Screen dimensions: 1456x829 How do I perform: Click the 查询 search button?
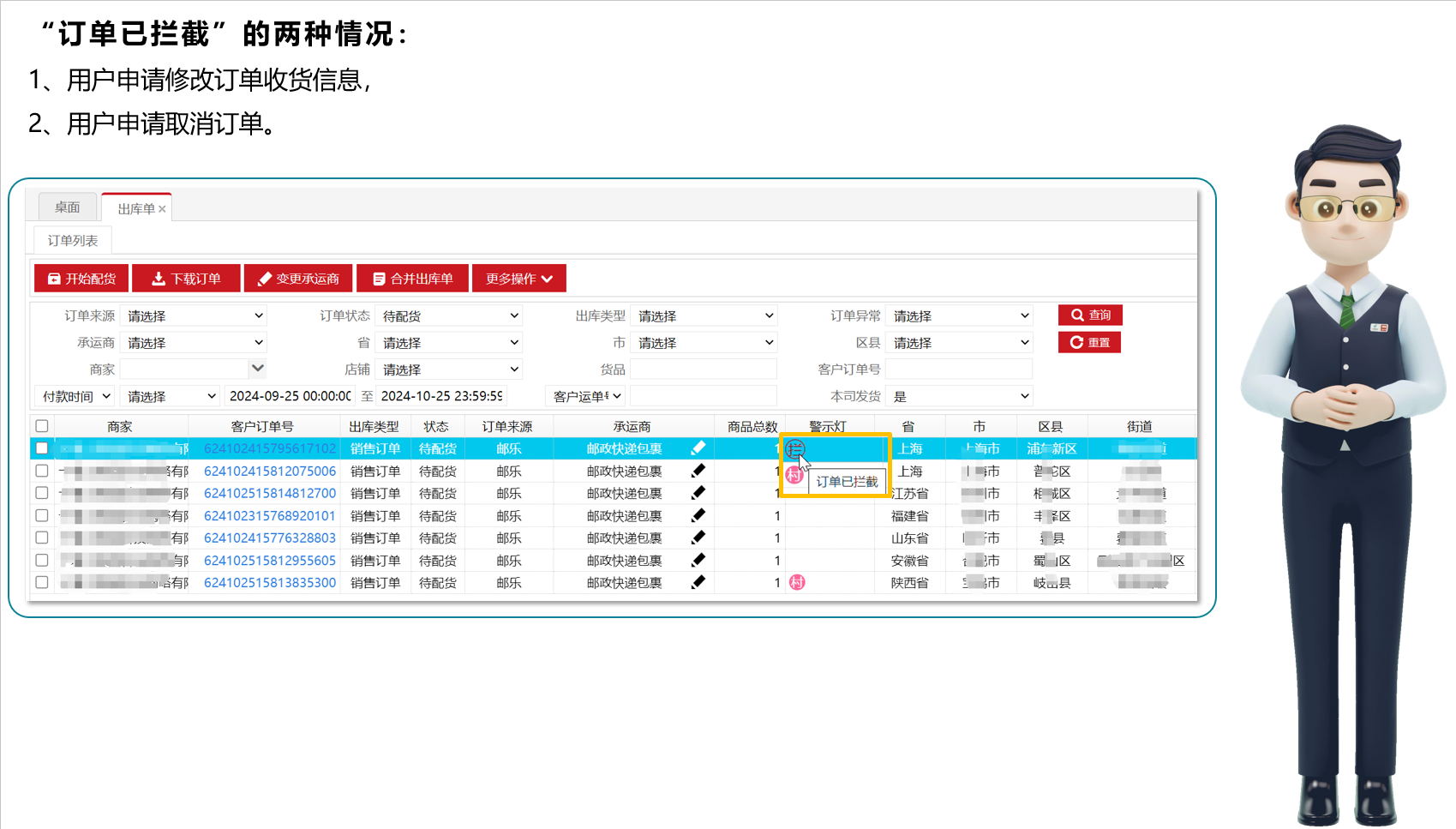[1090, 315]
